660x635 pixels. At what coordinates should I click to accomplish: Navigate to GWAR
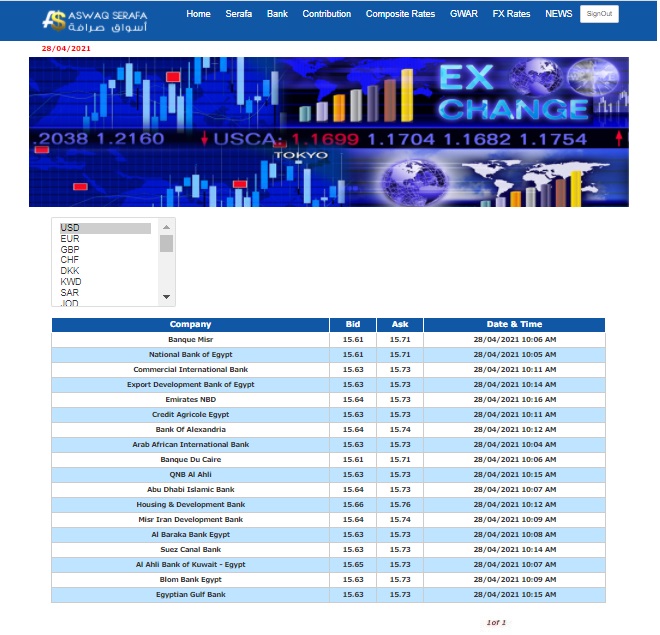coord(464,14)
